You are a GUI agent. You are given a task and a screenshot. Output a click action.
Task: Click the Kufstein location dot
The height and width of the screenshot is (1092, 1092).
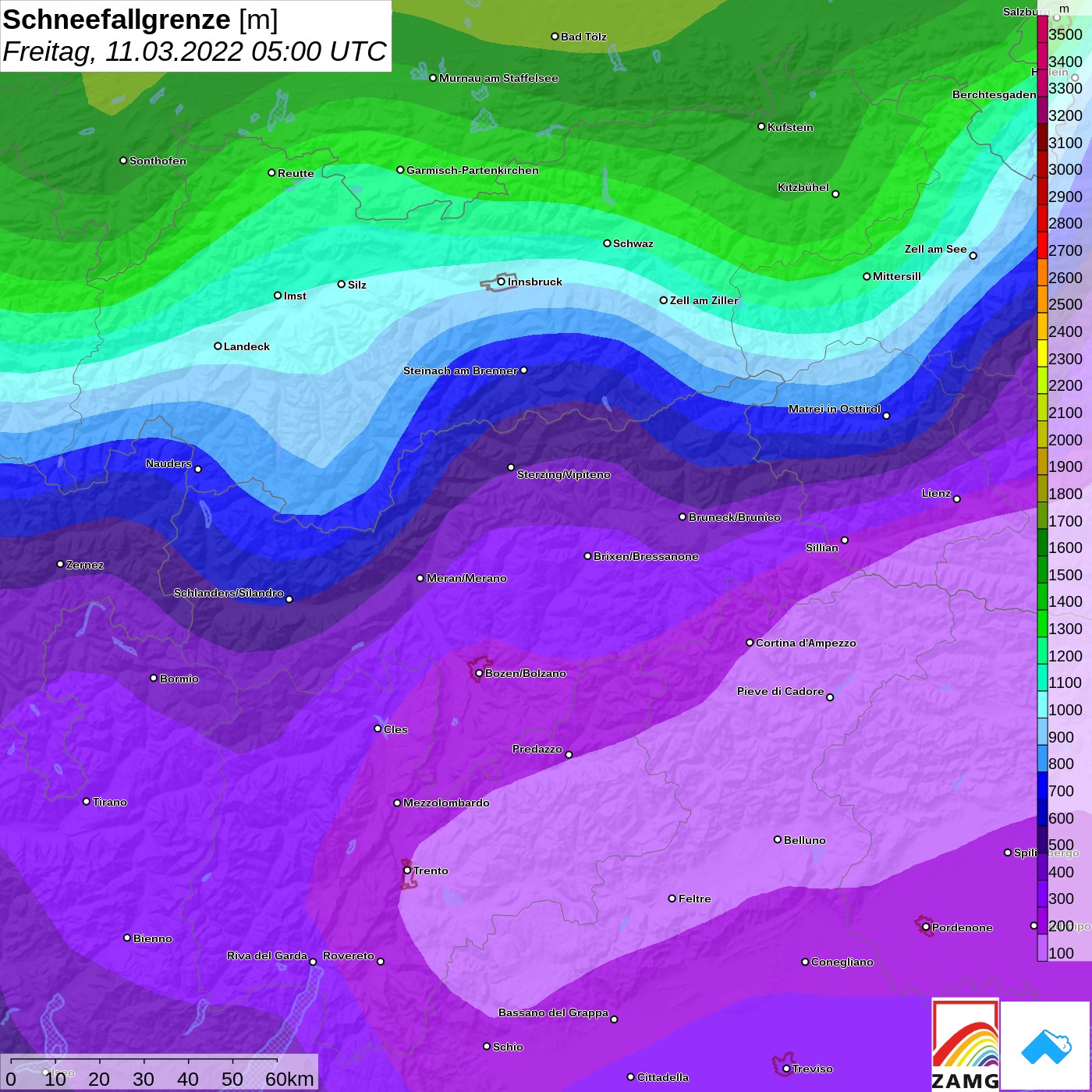point(761,126)
